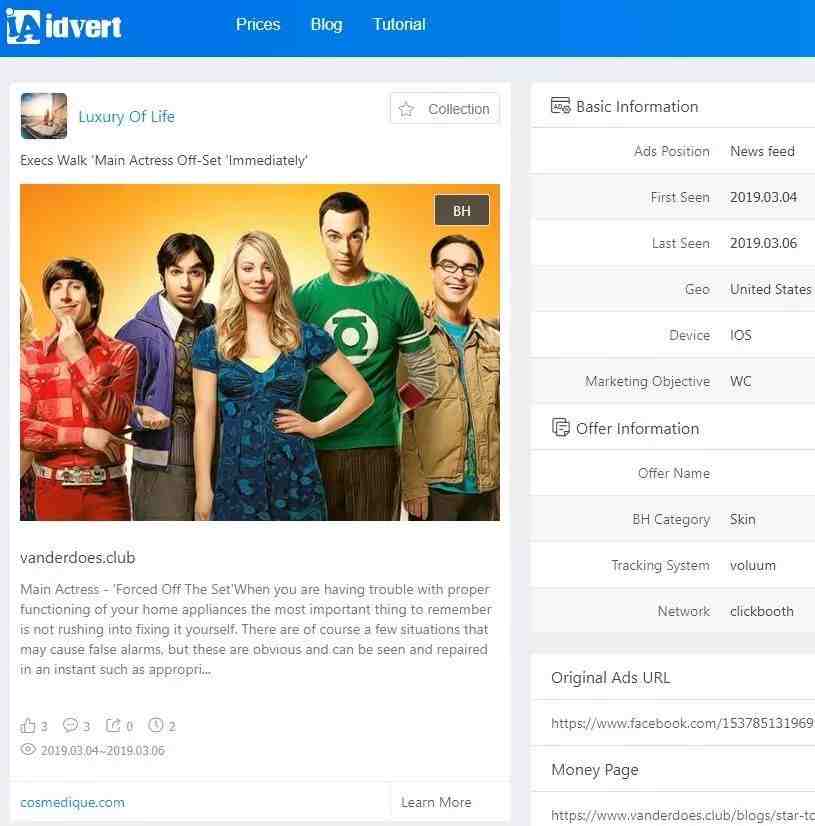
Task: Click the thumbs-up likes icon
Action: click(27, 725)
